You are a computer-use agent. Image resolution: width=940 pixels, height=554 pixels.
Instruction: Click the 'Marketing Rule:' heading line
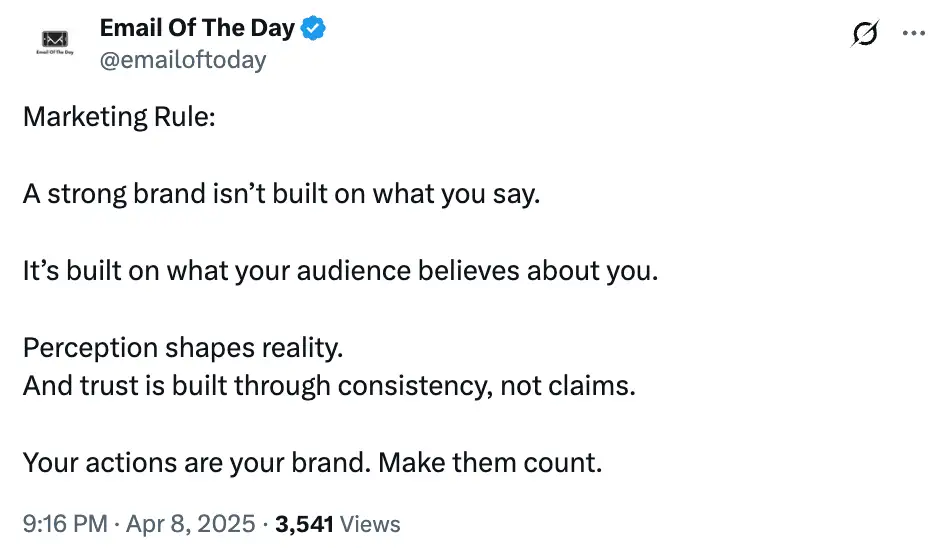(119, 117)
